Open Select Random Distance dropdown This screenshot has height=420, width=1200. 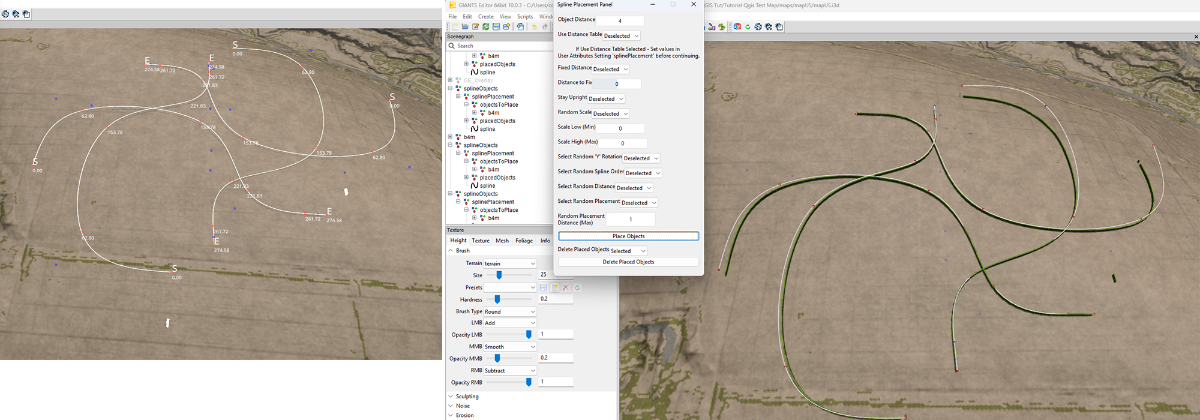click(634, 187)
